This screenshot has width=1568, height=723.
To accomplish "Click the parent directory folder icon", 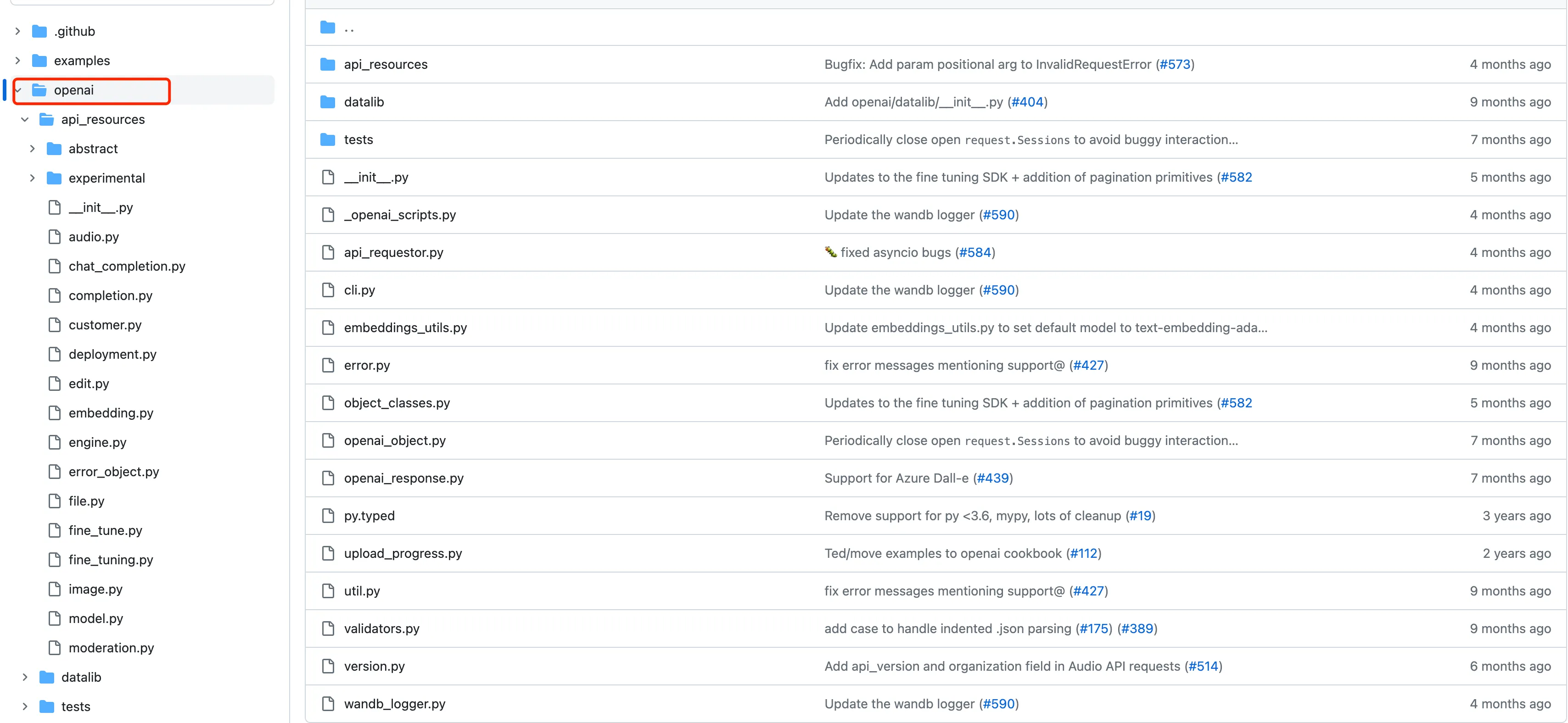I will [x=327, y=28].
